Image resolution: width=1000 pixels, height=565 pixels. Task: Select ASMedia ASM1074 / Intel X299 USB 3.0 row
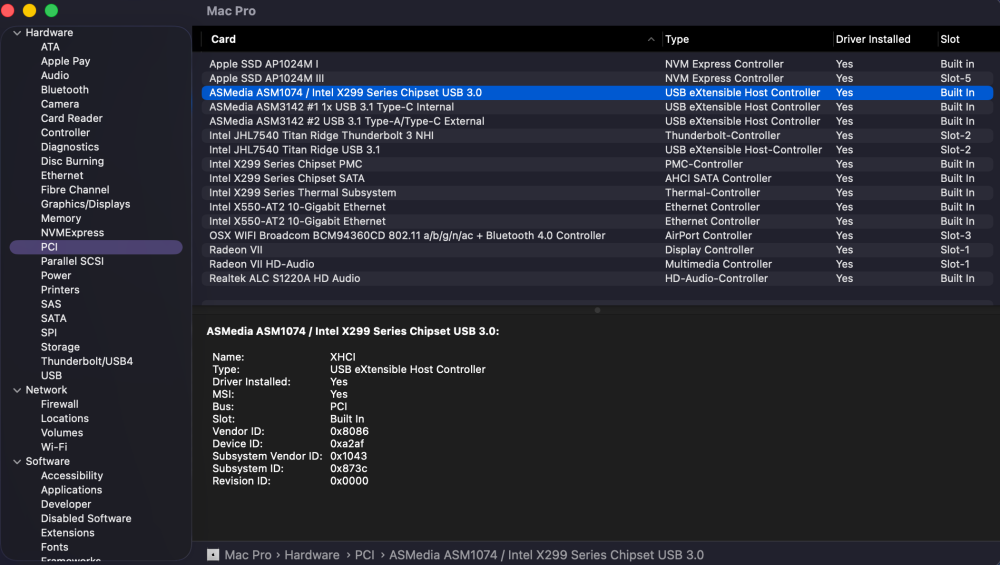pyautogui.click(x=597, y=92)
